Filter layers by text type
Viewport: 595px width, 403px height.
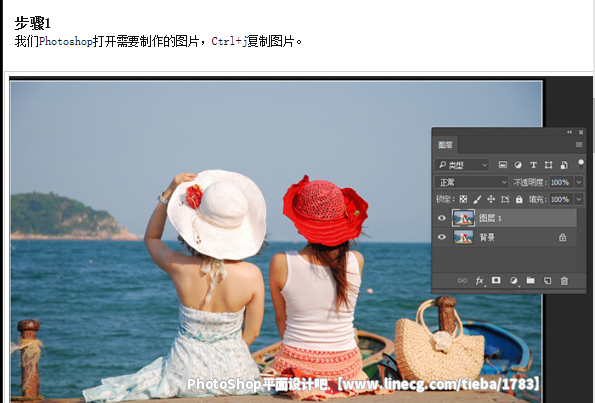(x=533, y=165)
